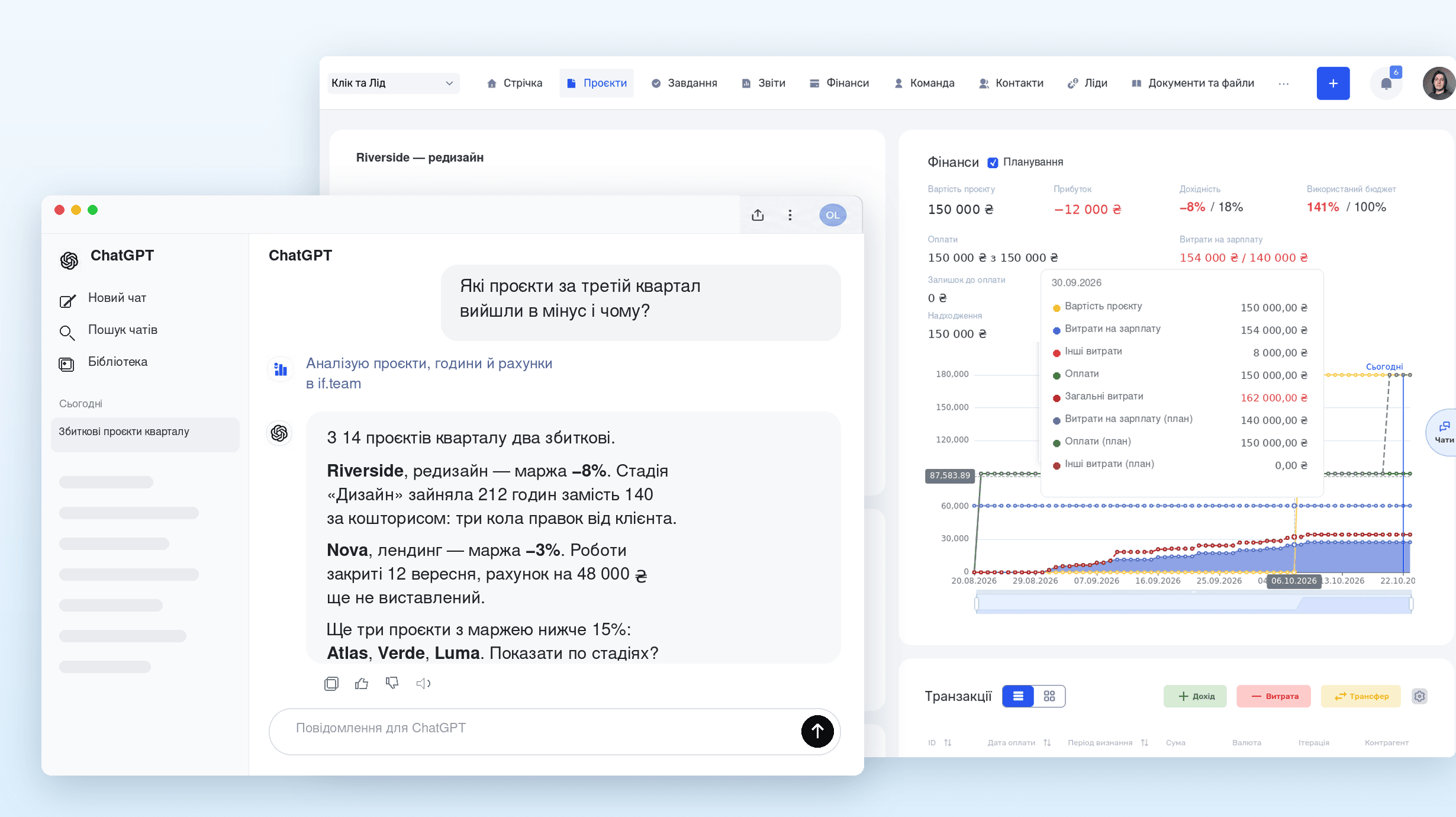Open the Стрічка tab
The width and height of the screenshot is (1456, 817).
(x=514, y=83)
